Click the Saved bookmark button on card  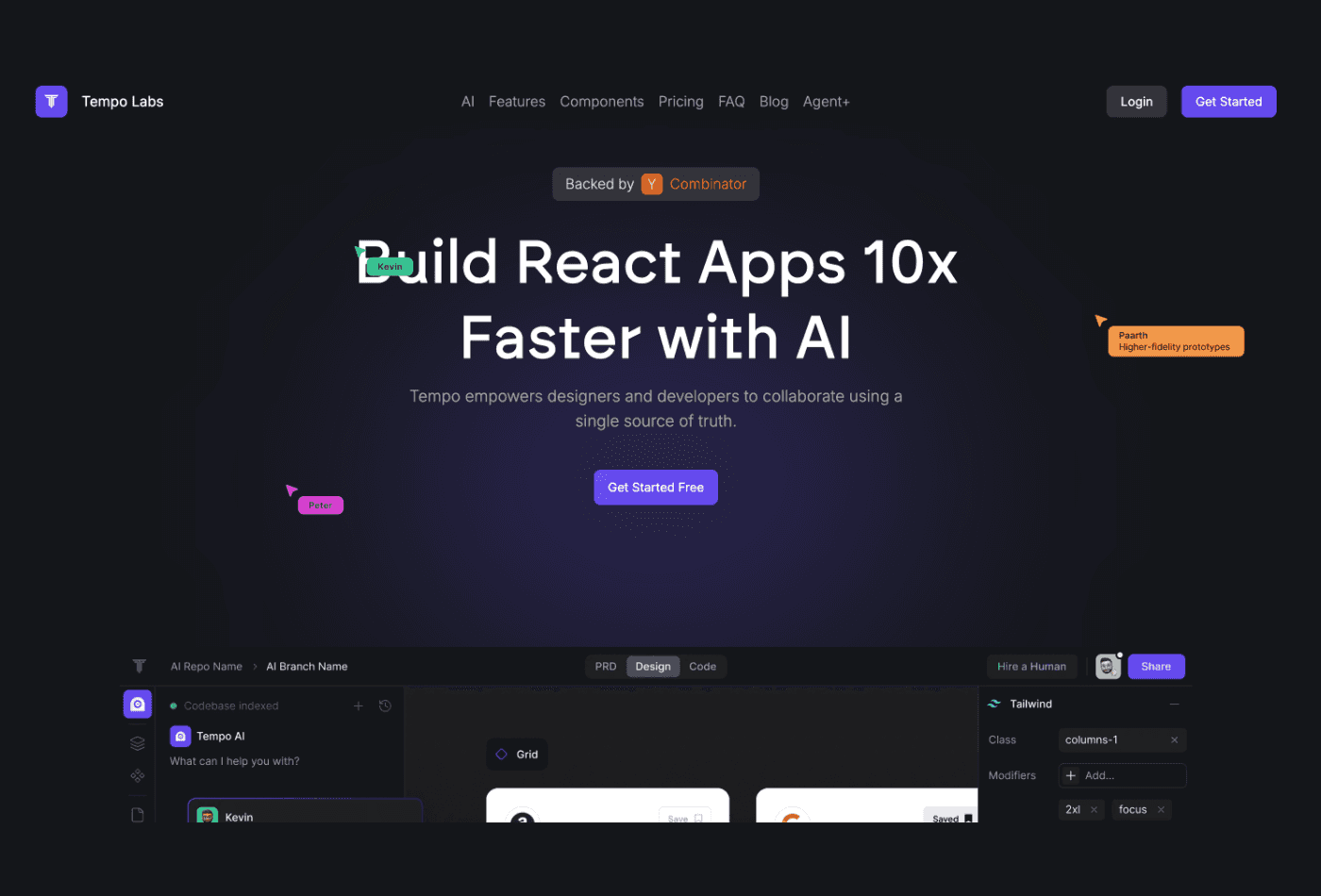click(950, 817)
